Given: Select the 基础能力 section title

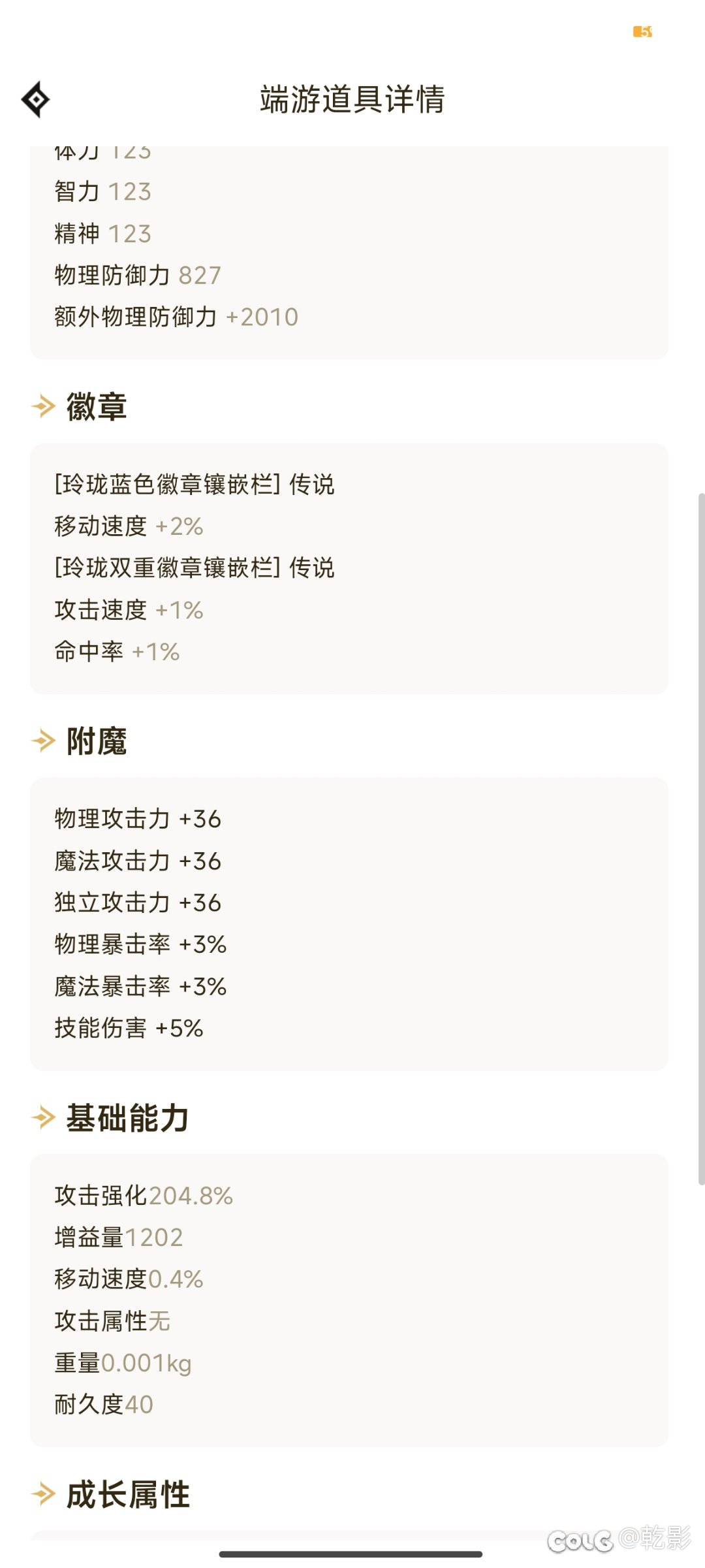Looking at the screenshot, I should [128, 1117].
